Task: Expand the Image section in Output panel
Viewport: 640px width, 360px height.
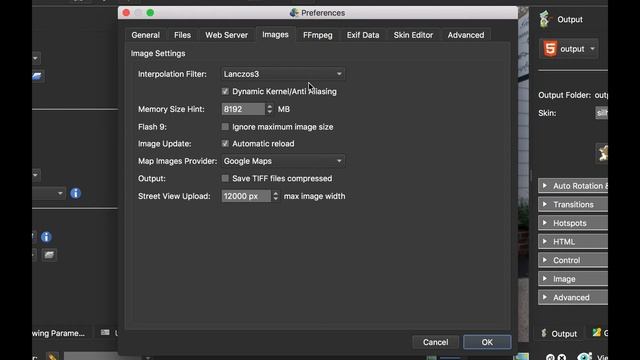Action: 573,279
